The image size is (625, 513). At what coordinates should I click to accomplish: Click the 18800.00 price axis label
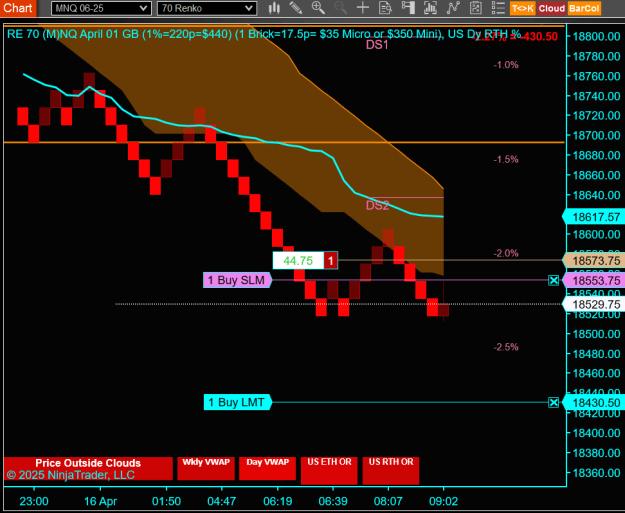point(596,37)
